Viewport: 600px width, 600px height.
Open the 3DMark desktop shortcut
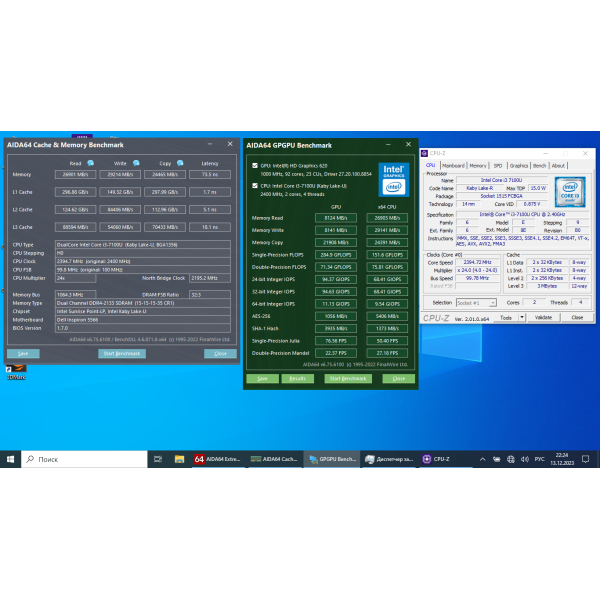tap(16, 372)
